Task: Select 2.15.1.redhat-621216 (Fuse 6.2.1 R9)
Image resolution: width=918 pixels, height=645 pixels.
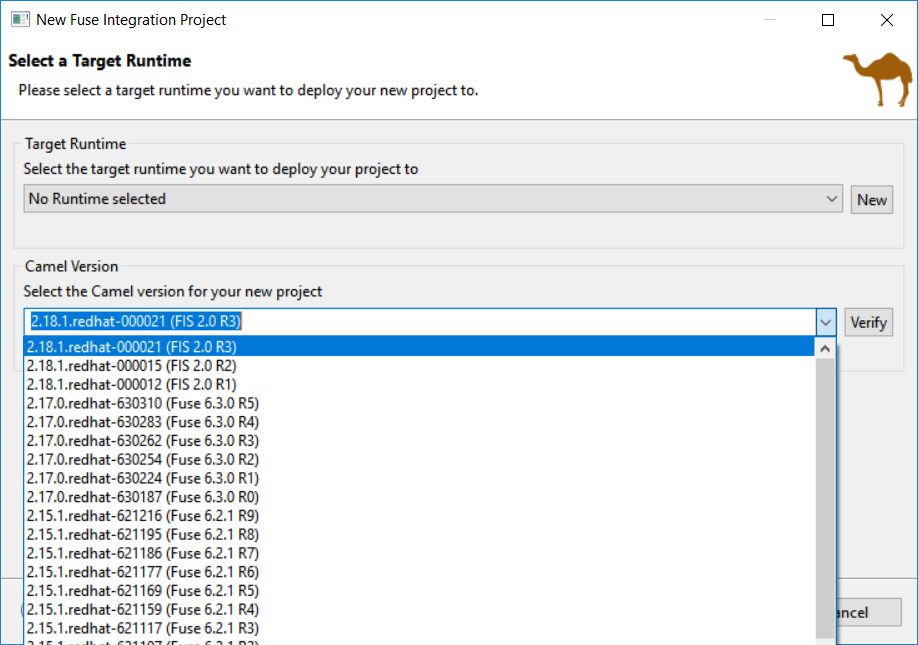Action: point(142,516)
